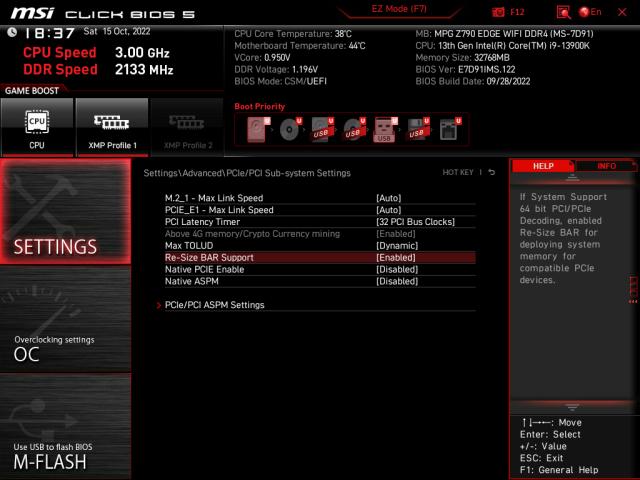Select Above 4G memory/Crypto Currency mining value
The width and height of the screenshot is (640, 480).
(396, 234)
